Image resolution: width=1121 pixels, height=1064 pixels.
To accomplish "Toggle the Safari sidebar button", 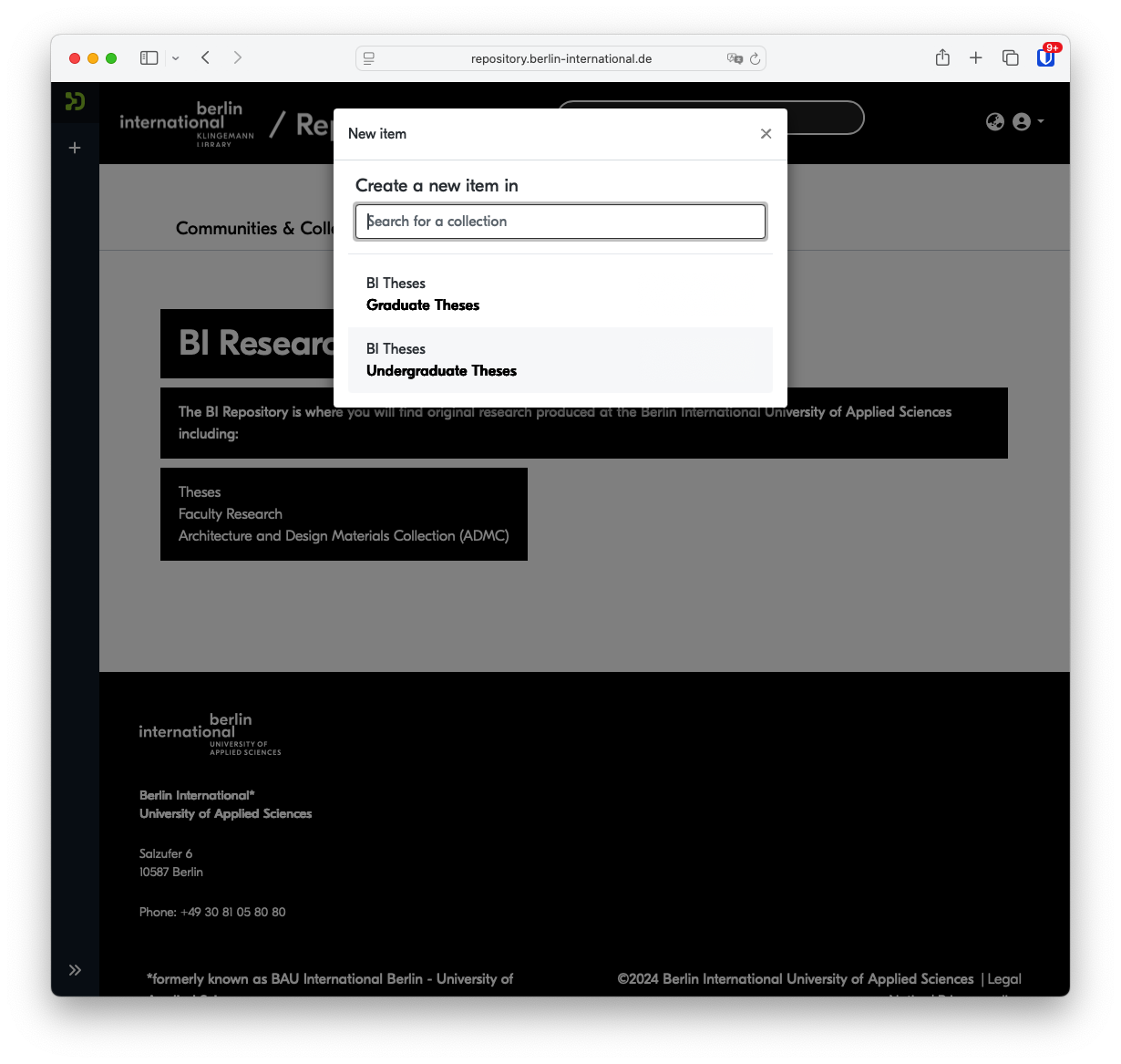I will 149,57.
